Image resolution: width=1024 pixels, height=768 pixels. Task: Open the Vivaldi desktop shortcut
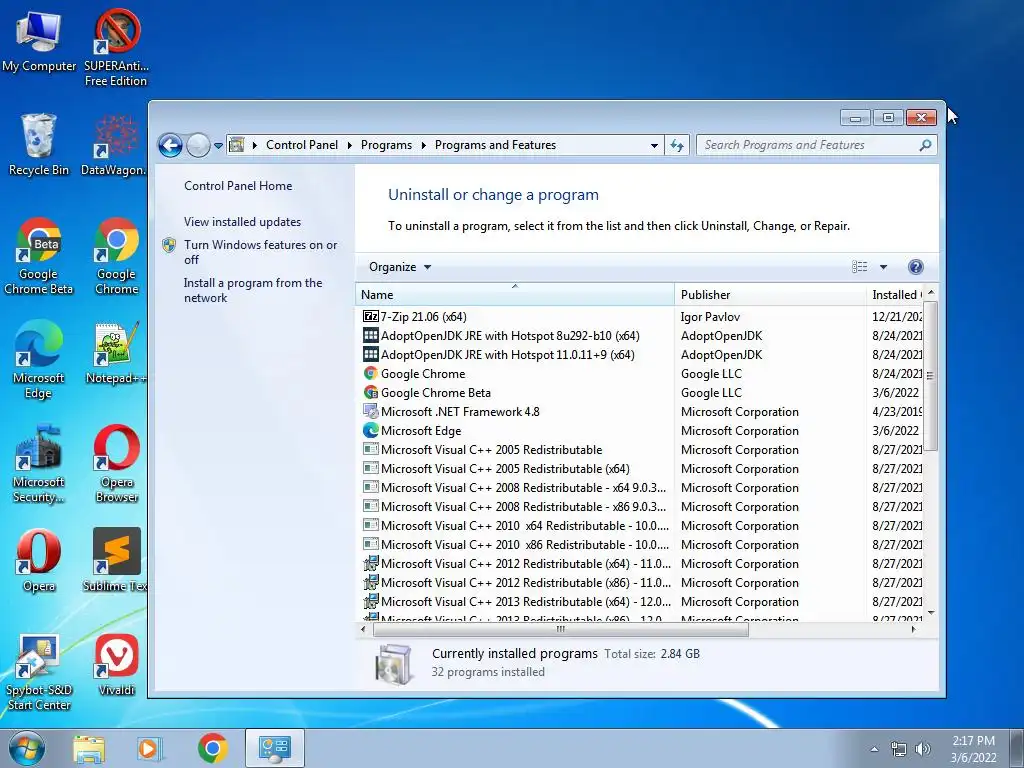(116, 665)
